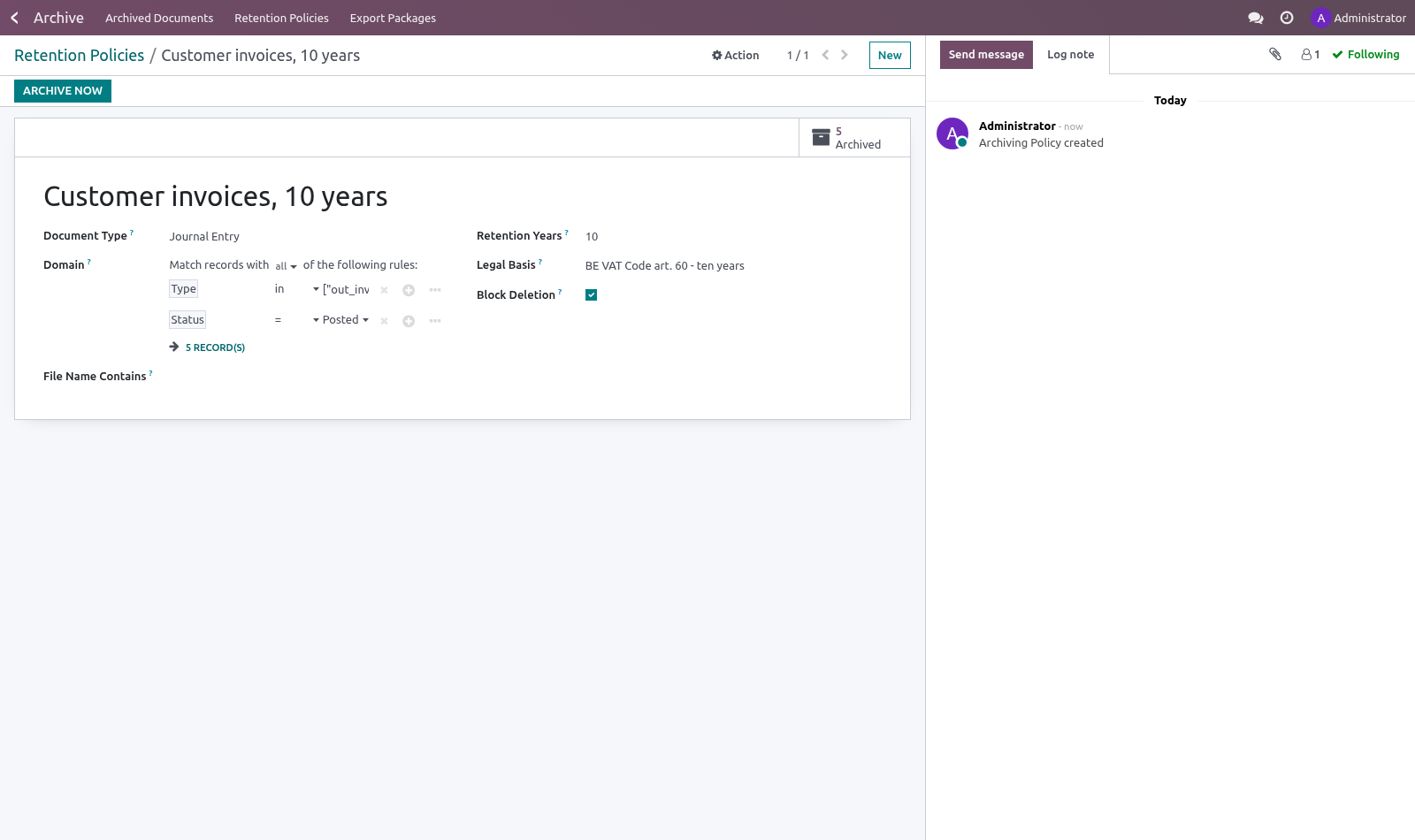This screenshot has height=840, width=1415.
Task: Open the Status field selector
Action: 187,320
